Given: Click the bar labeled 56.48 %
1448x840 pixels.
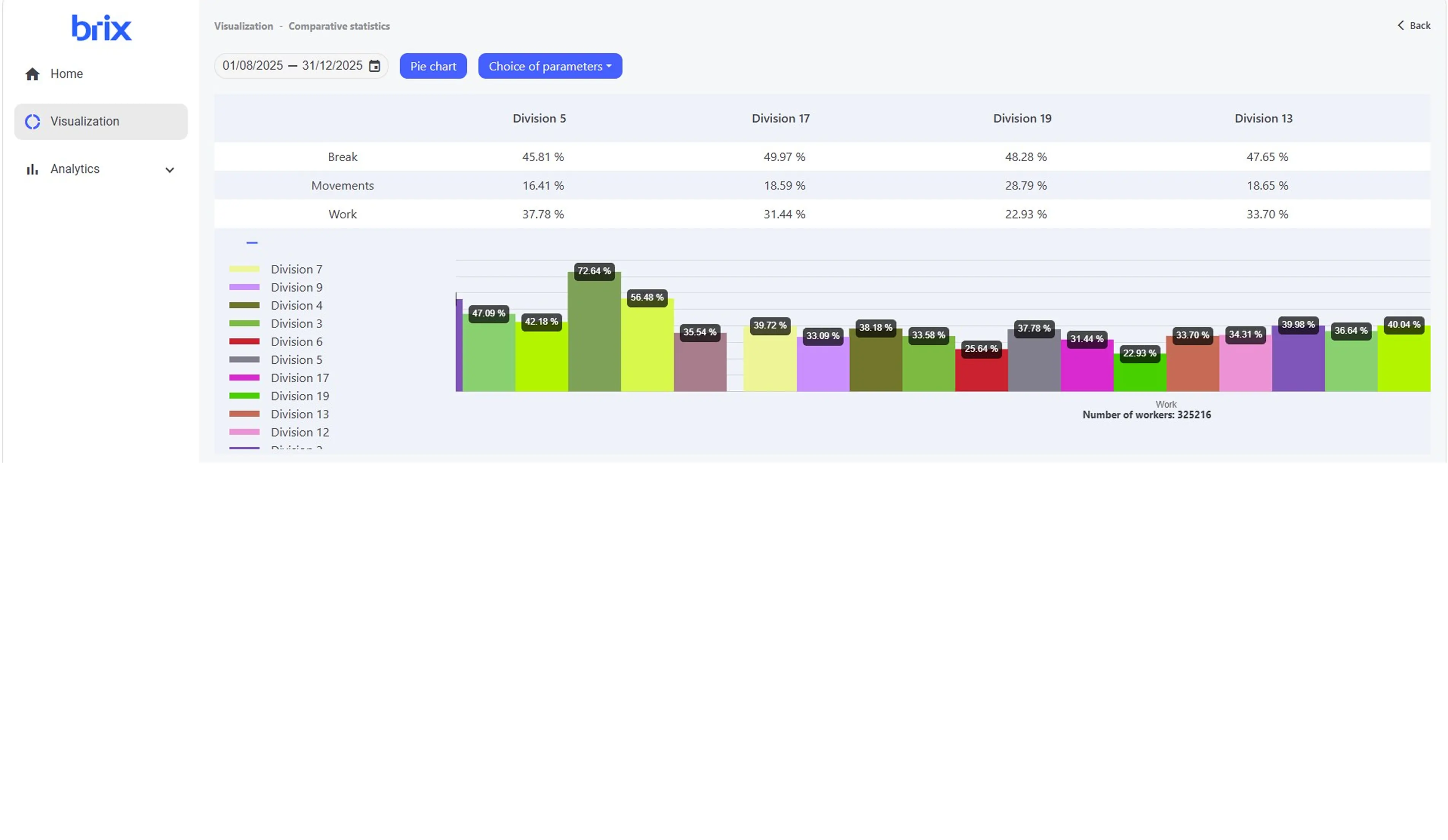Looking at the screenshot, I should click(647, 345).
